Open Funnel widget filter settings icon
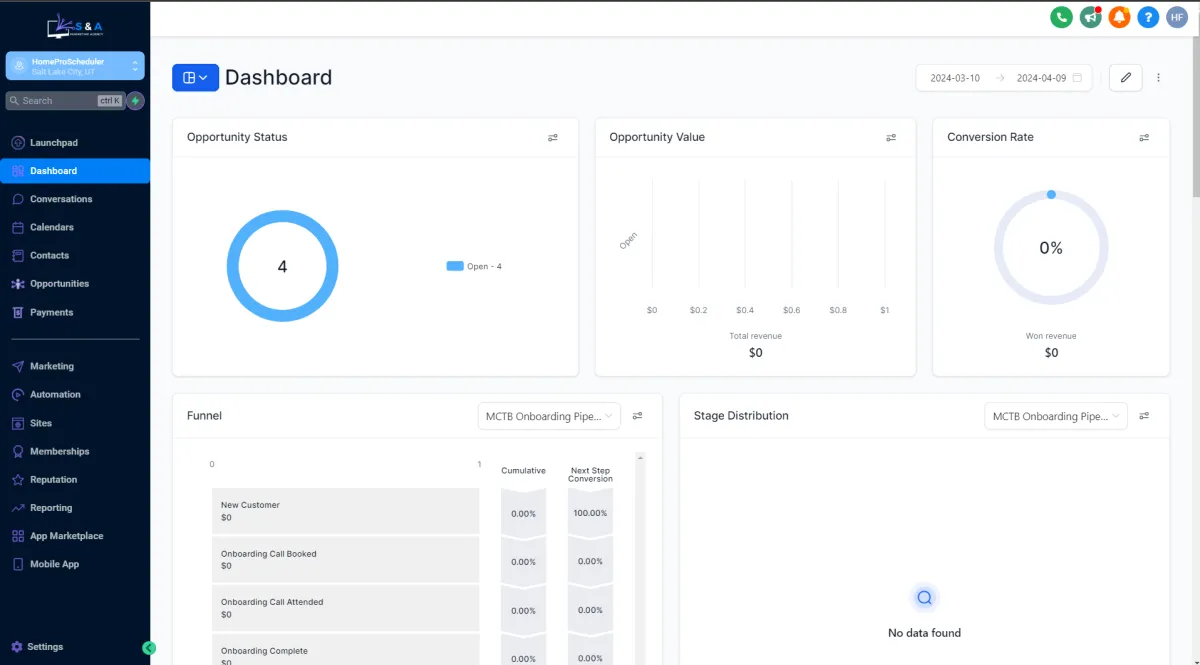This screenshot has width=1200, height=665. point(637,416)
